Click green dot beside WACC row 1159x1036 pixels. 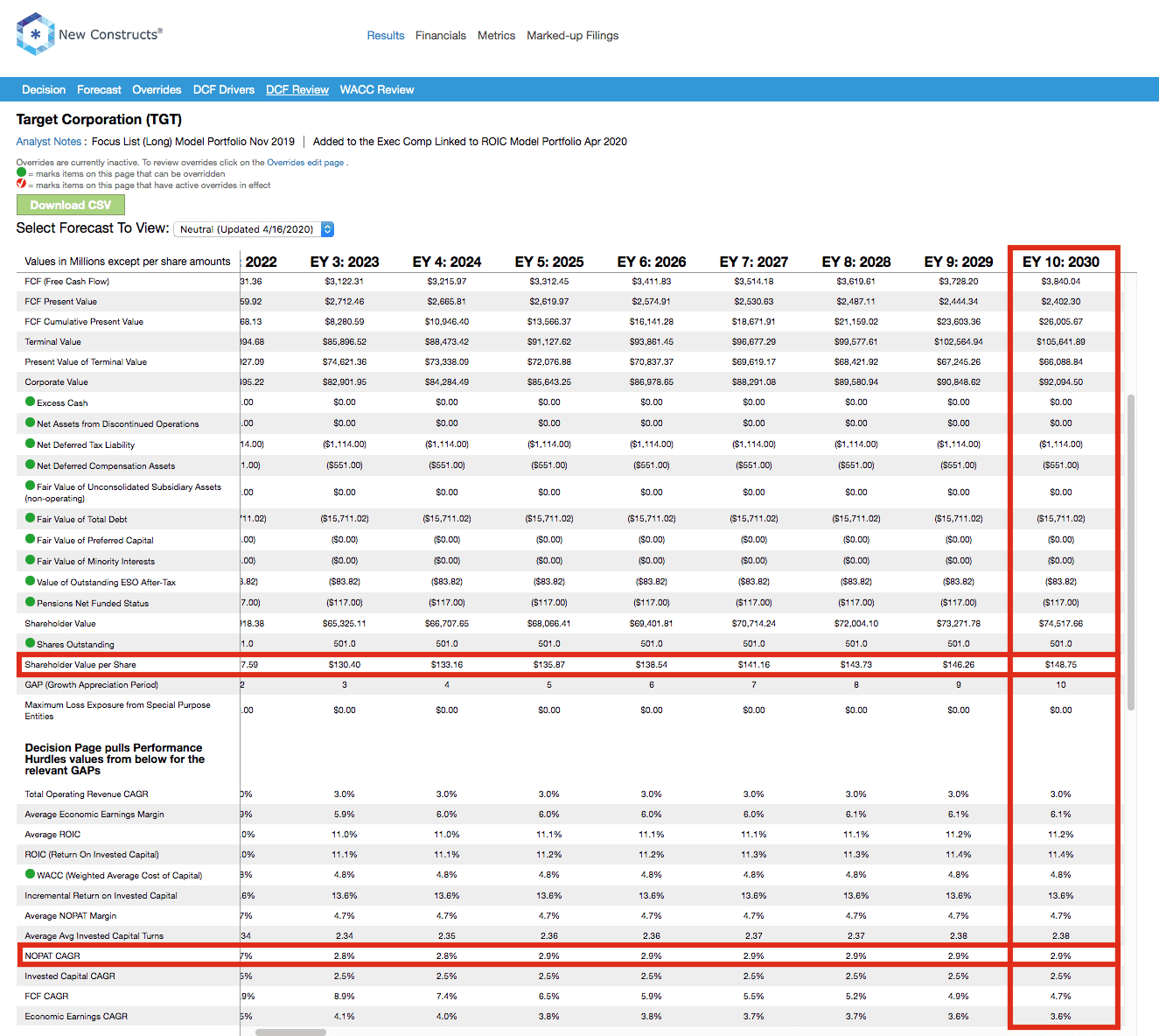click(31, 874)
